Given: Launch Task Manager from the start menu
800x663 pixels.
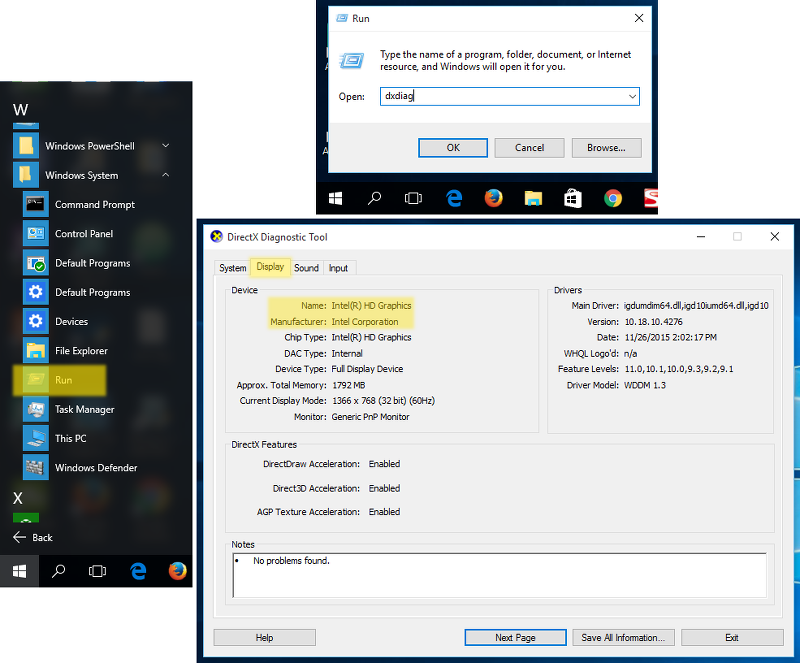Looking at the screenshot, I should [84, 409].
